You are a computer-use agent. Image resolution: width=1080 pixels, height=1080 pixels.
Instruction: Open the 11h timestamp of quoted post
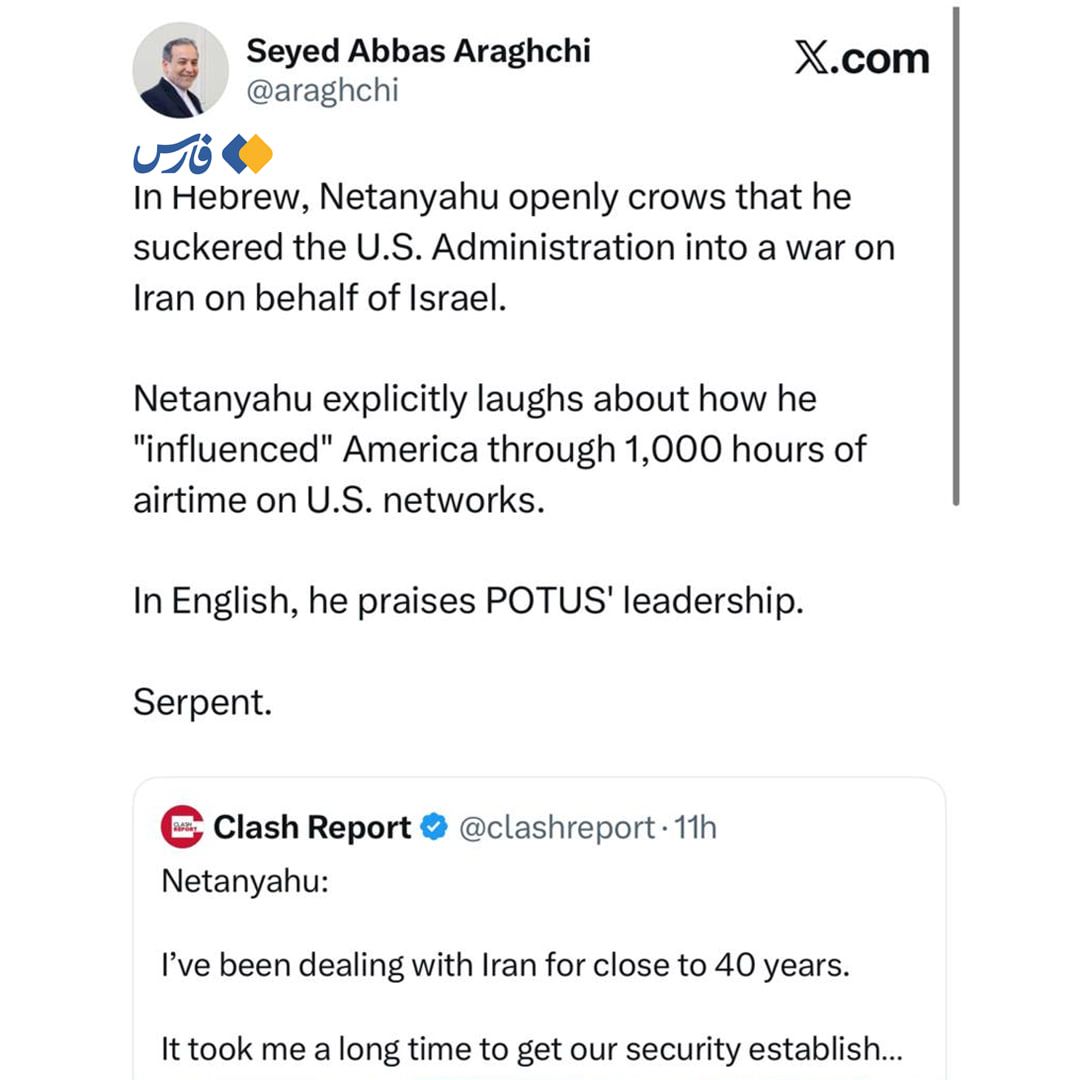pos(695,827)
